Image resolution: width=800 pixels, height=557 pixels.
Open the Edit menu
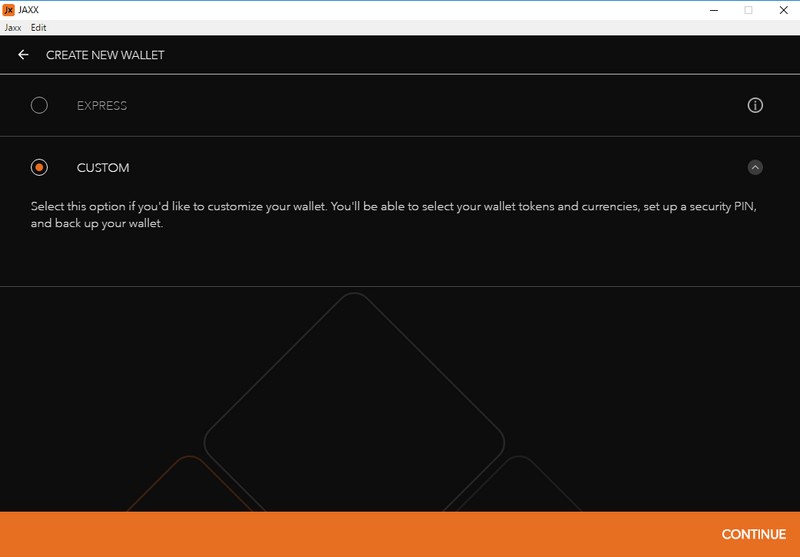[x=39, y=28]
